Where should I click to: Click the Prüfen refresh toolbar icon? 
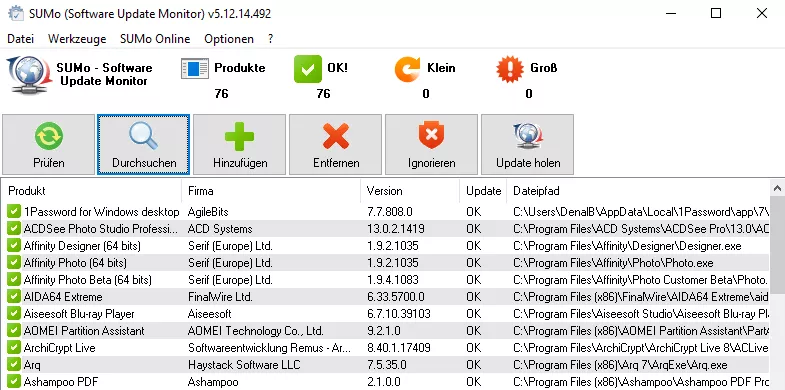pos(49,136)
